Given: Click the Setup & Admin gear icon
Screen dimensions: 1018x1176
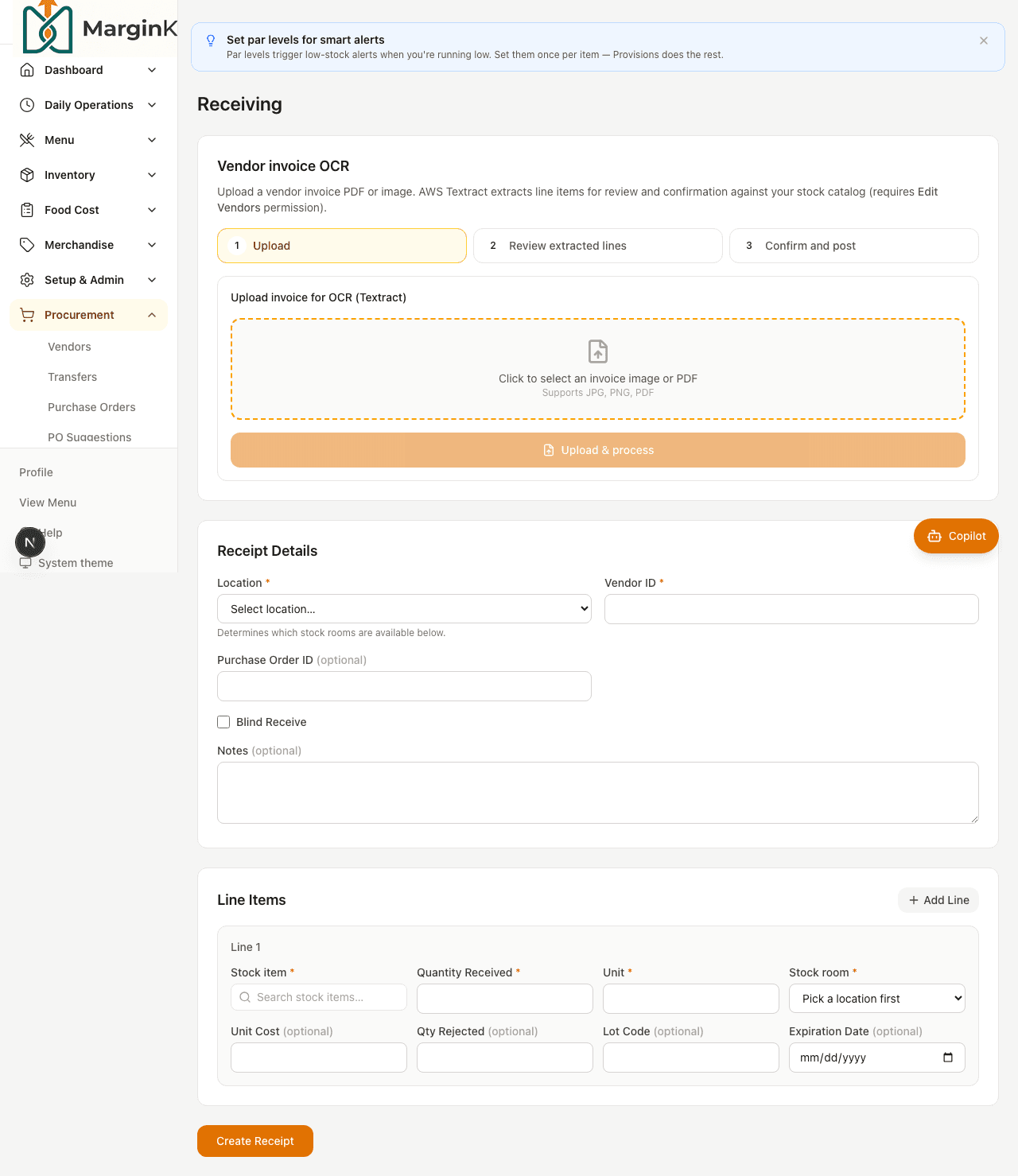Looking at the screenshot, I should [27, 280].
